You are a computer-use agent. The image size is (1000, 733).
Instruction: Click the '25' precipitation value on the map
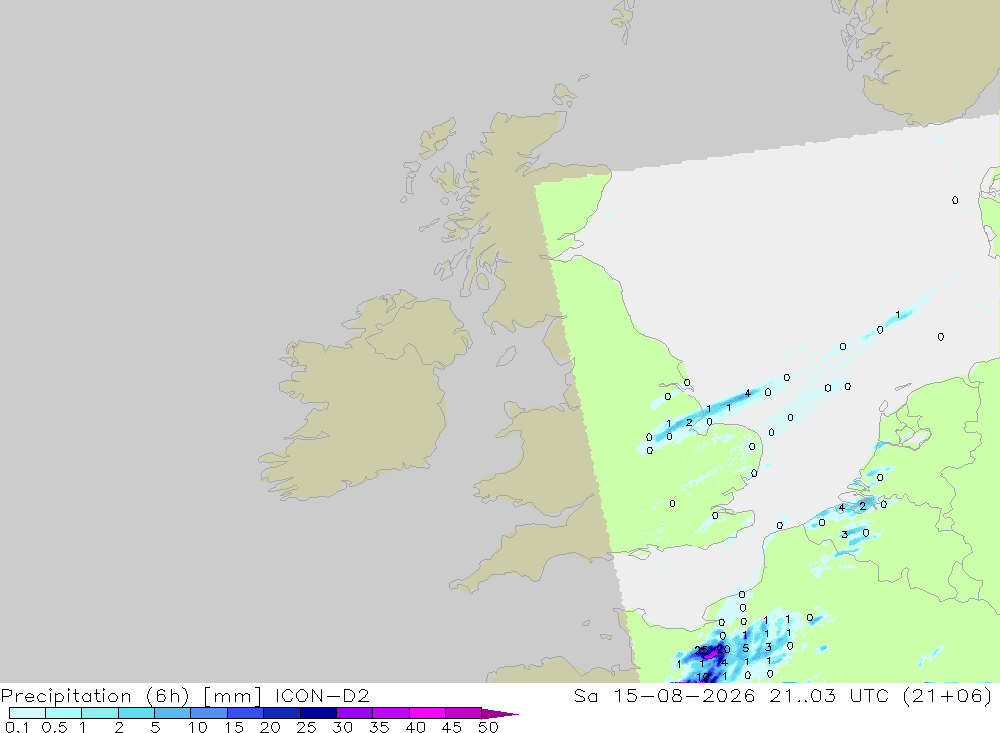click(x=701, y=651)
